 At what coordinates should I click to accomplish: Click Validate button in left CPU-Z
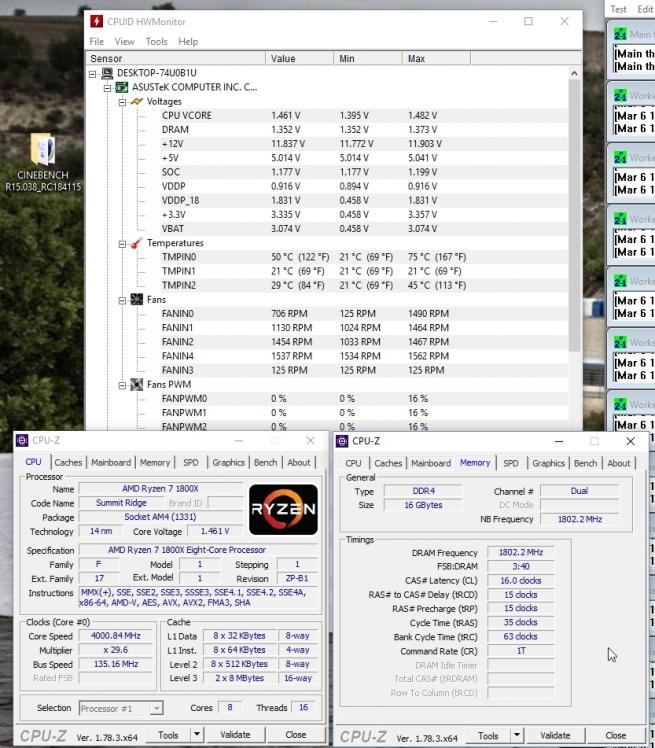(x=235, y=735)
